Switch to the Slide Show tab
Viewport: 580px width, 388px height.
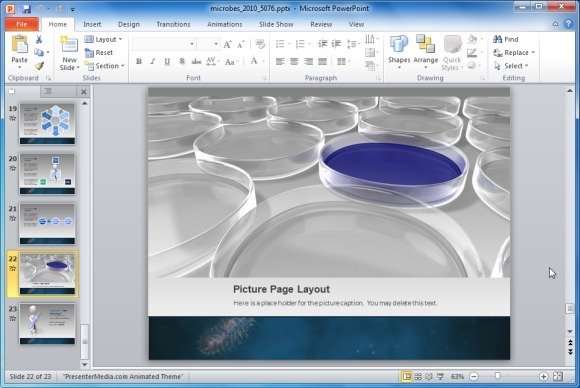276,24
